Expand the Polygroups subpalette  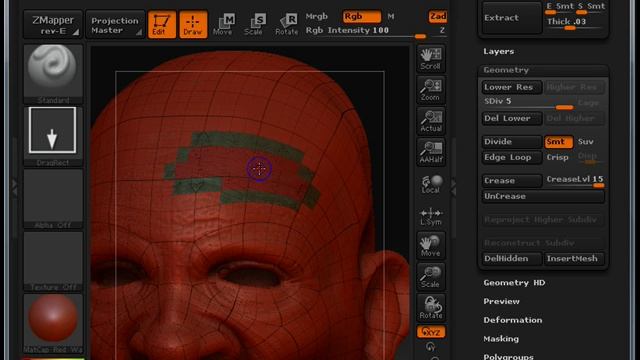[x=509, y=356]
